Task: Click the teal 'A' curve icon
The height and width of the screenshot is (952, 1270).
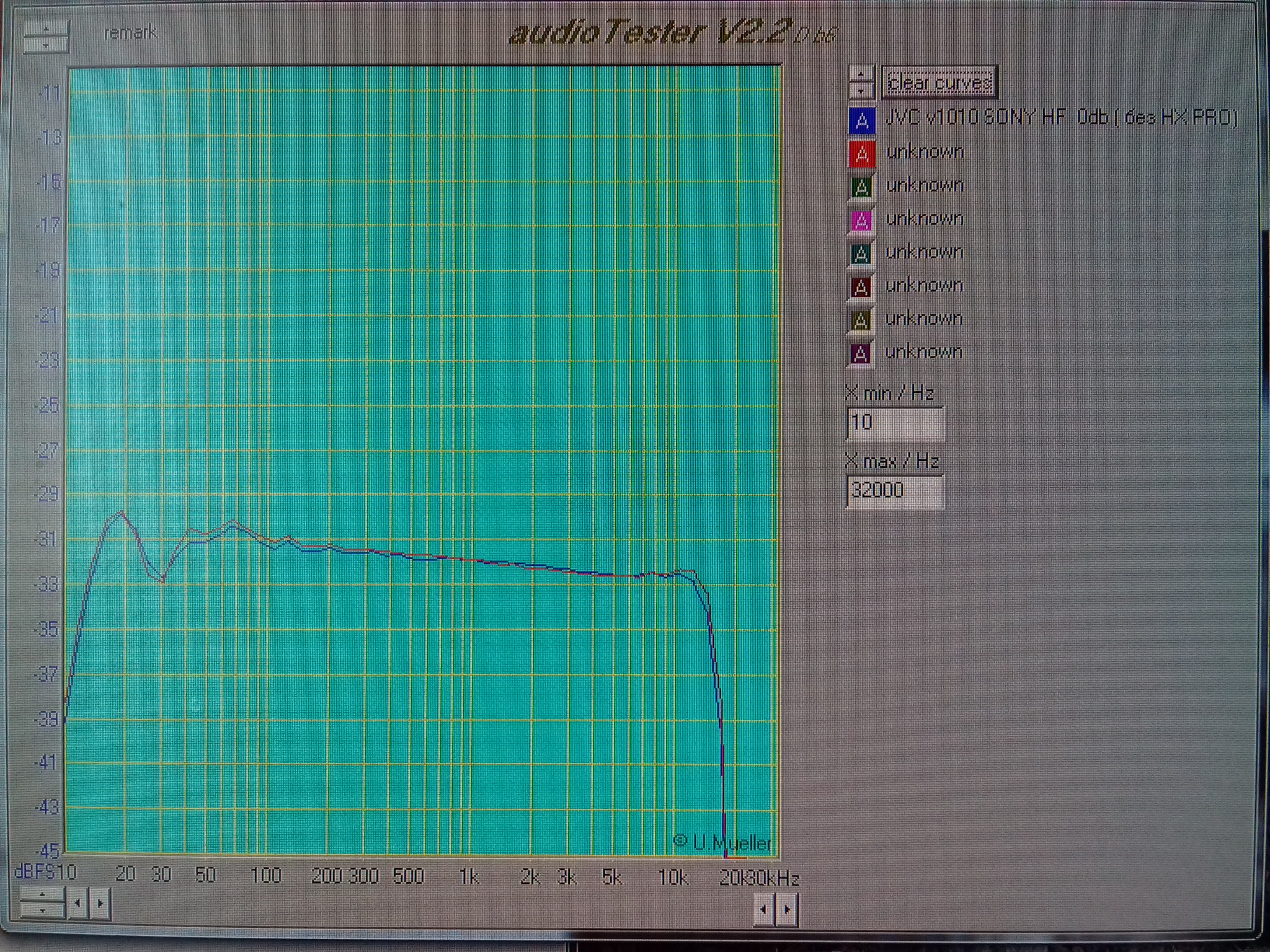Action: coord(861,254)
